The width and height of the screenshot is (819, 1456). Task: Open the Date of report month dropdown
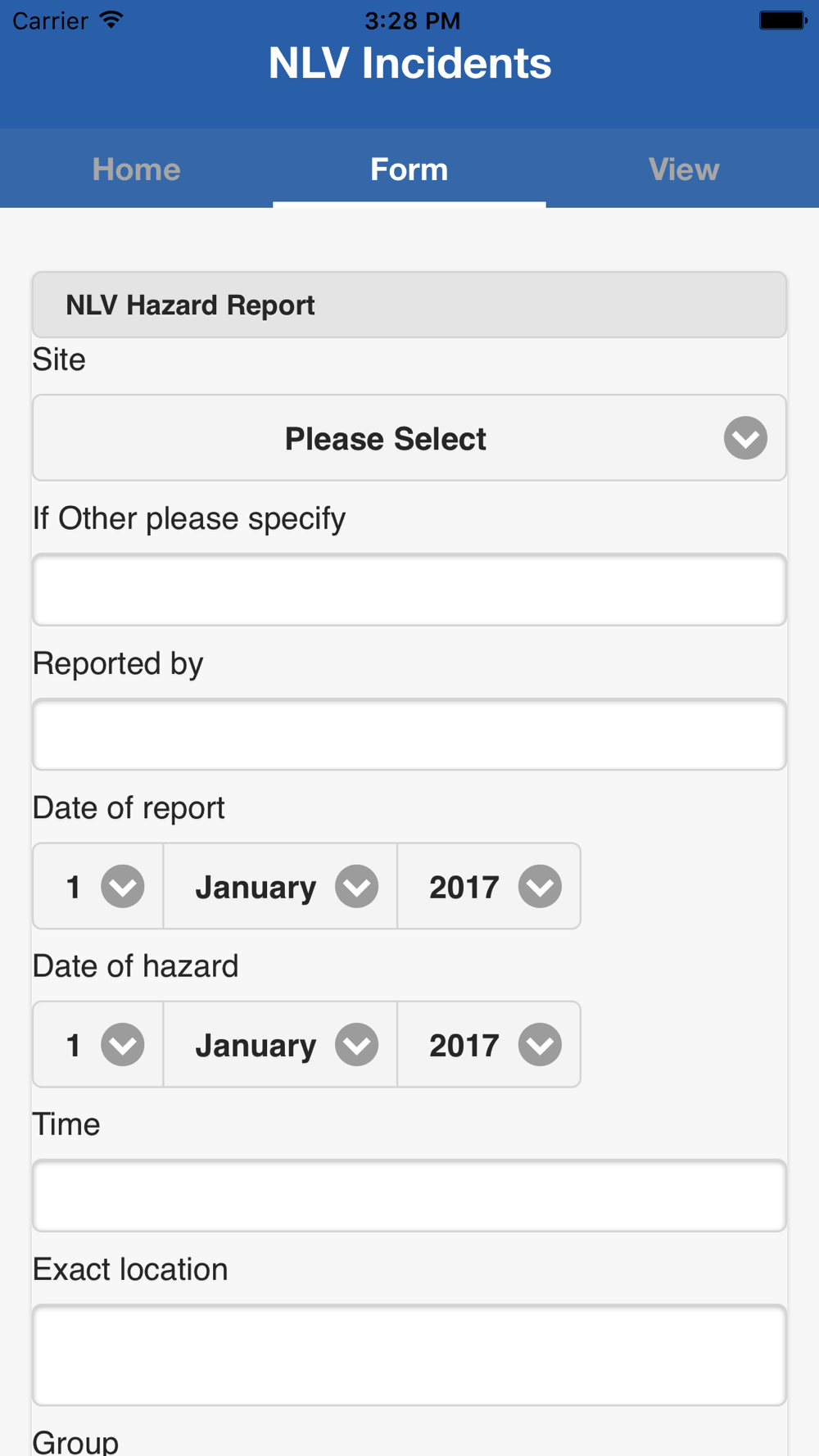point(280,886)
